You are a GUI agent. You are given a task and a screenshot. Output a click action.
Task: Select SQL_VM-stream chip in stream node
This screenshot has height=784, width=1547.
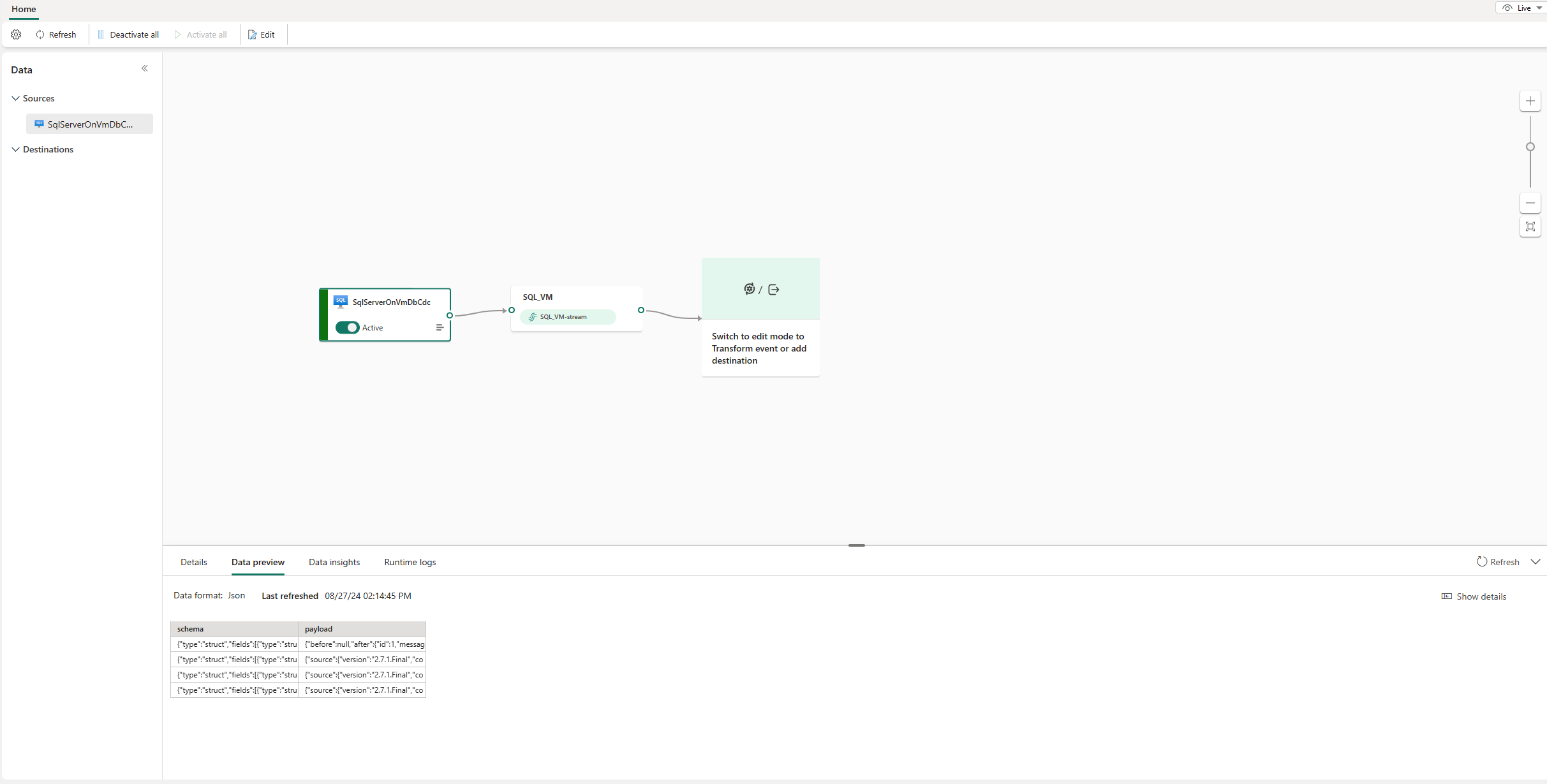pyautogui.click(x=567, y=317)
